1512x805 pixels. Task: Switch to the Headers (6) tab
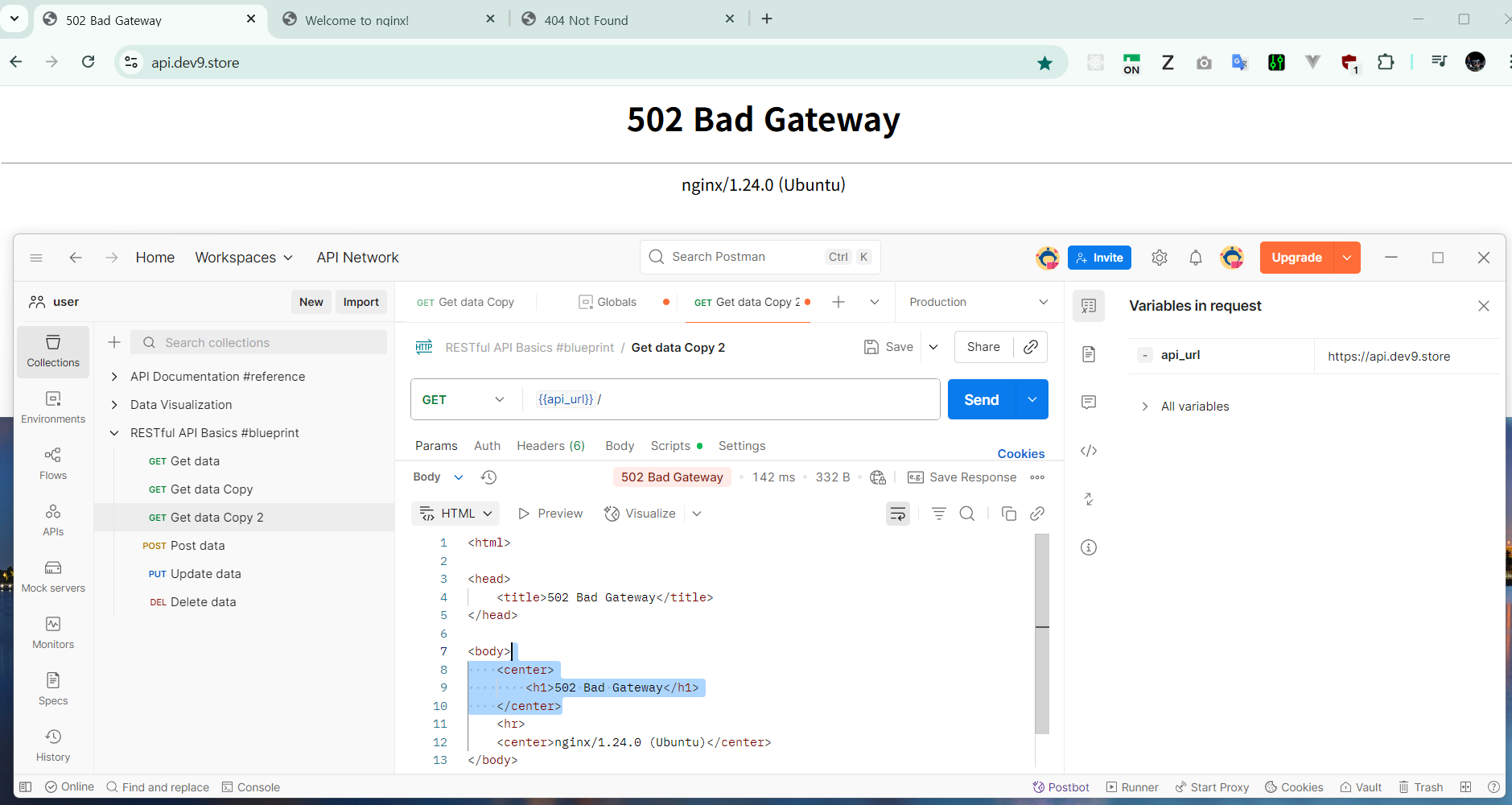pyautogui.click(x=550, y=446)
